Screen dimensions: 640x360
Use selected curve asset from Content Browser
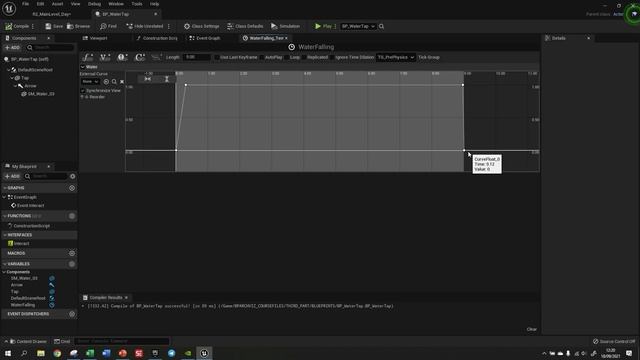(x=106, y=82)
